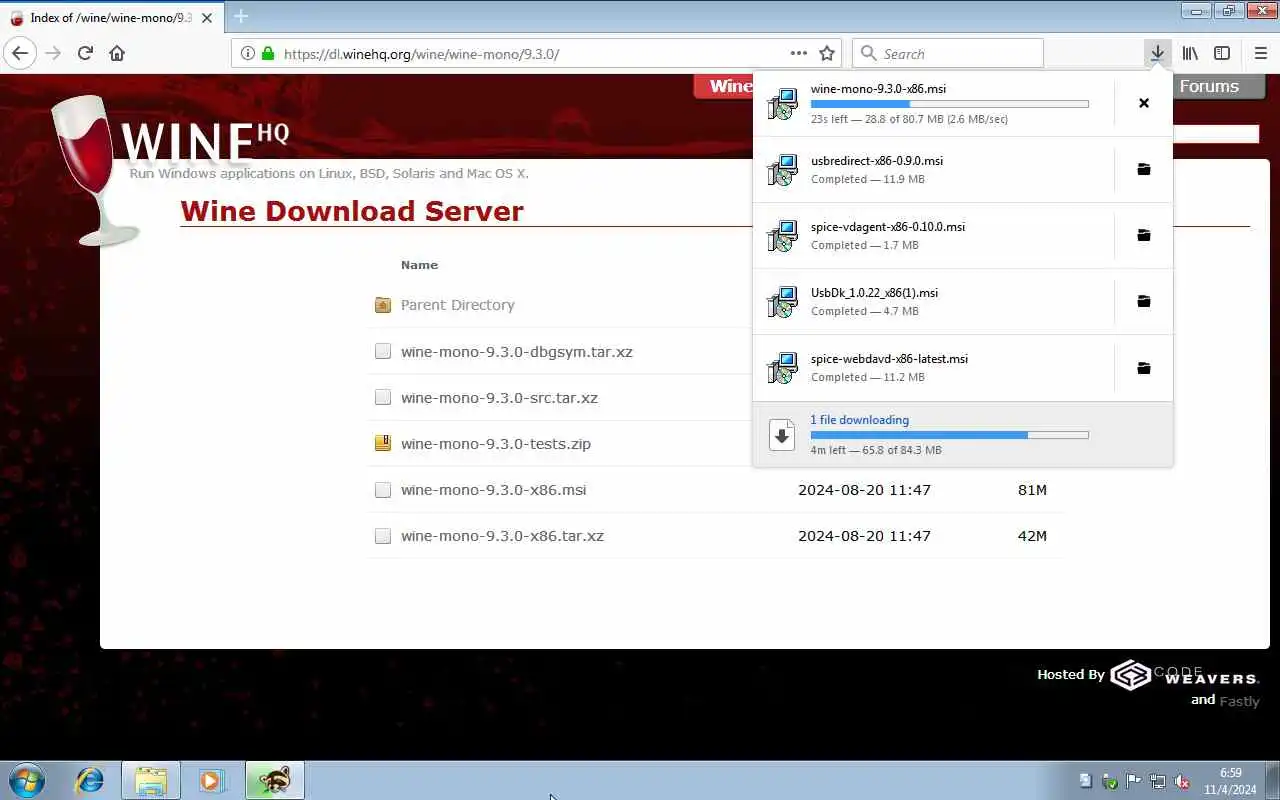
Task: Click the green secure connection padlock
Action: pyautogui.click(x=267, y=53)
